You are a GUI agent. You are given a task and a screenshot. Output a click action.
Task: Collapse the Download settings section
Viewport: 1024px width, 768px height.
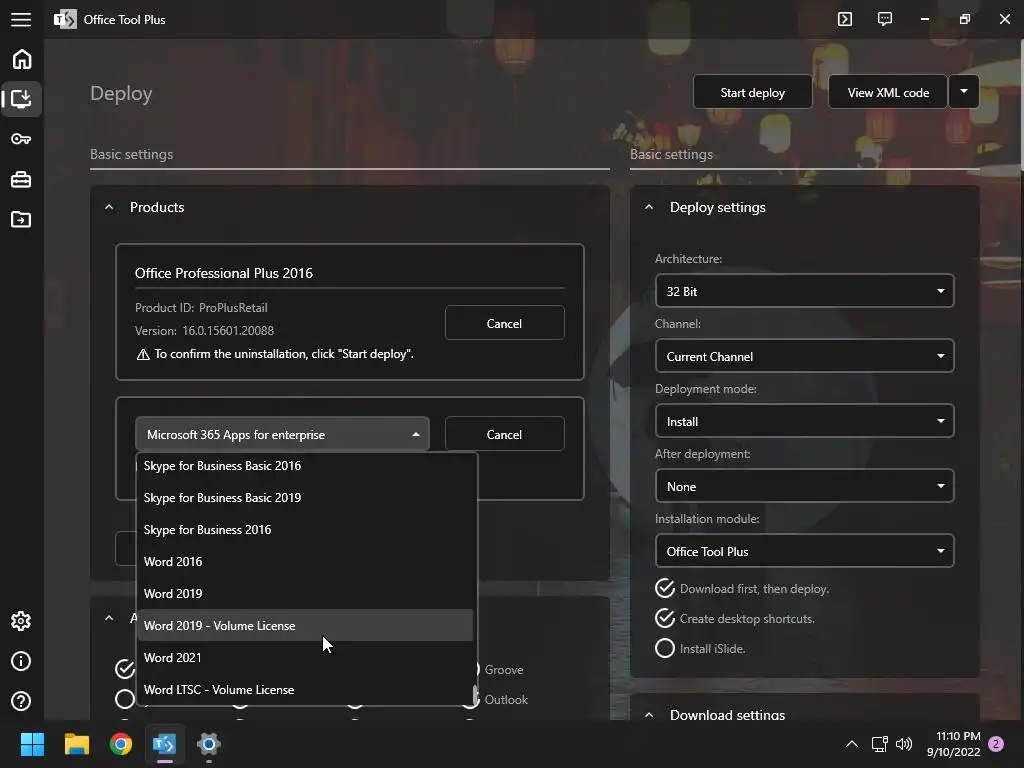(648, 714)
